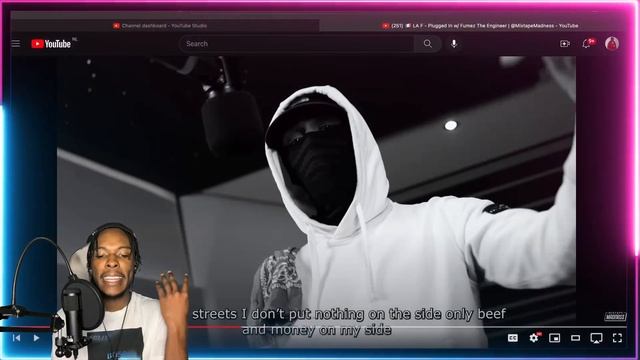Enter full screen mode
Screen dimensions: 640x360
[x=617, y=338]
